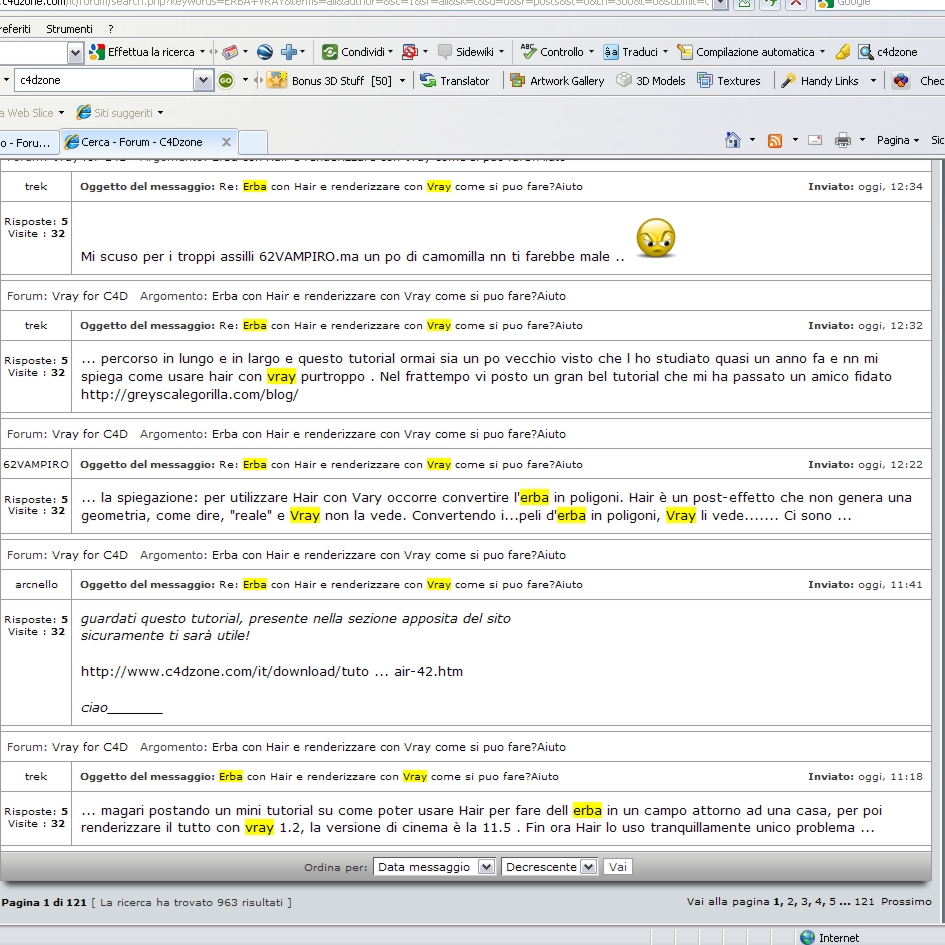The image size is (945, 945).
Task: Click the bookmarks tag icon in Google toolbar
Action: tap(230, 52)
